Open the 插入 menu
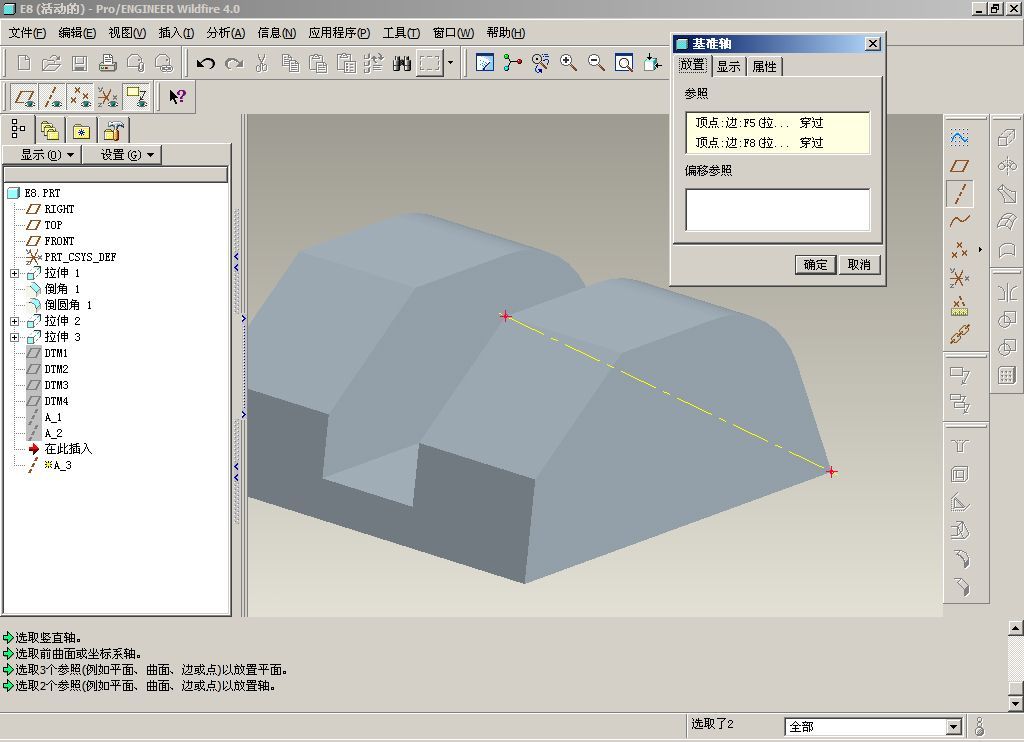 tap(176, 33)
